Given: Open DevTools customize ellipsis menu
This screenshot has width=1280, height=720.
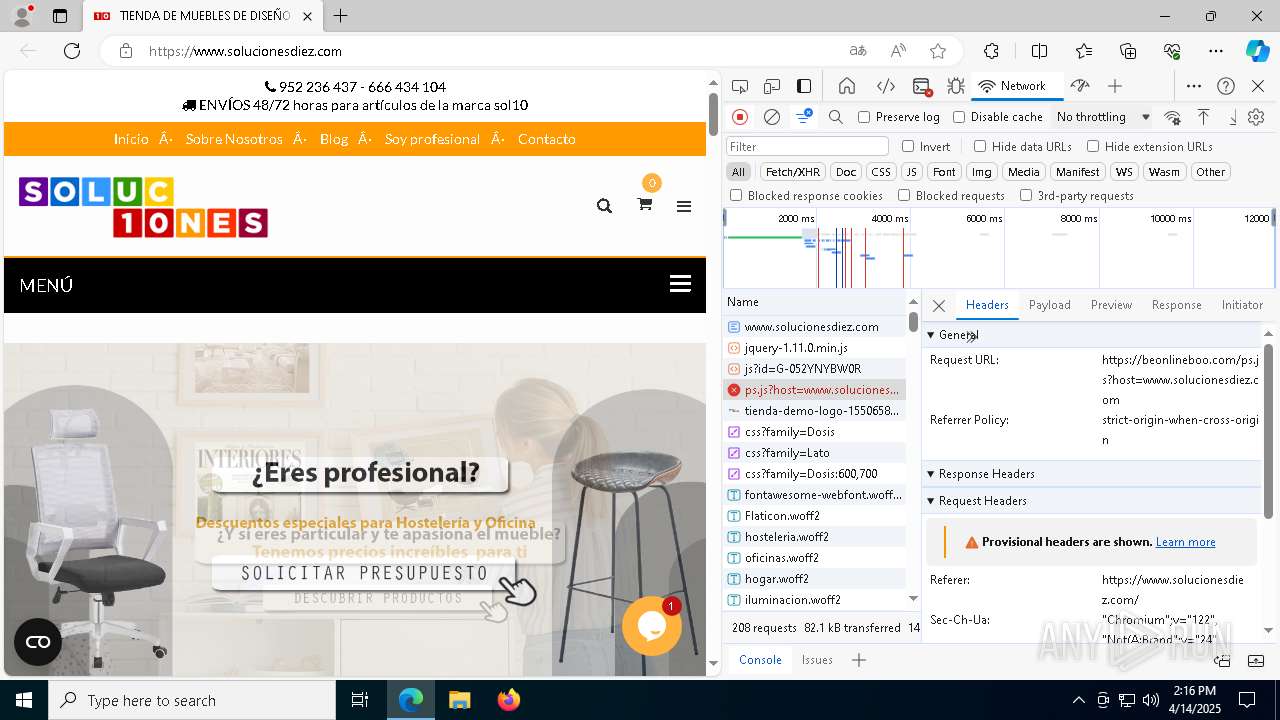Looking at the screenshot, I should pyautogui.click(x=1194, y=86).
